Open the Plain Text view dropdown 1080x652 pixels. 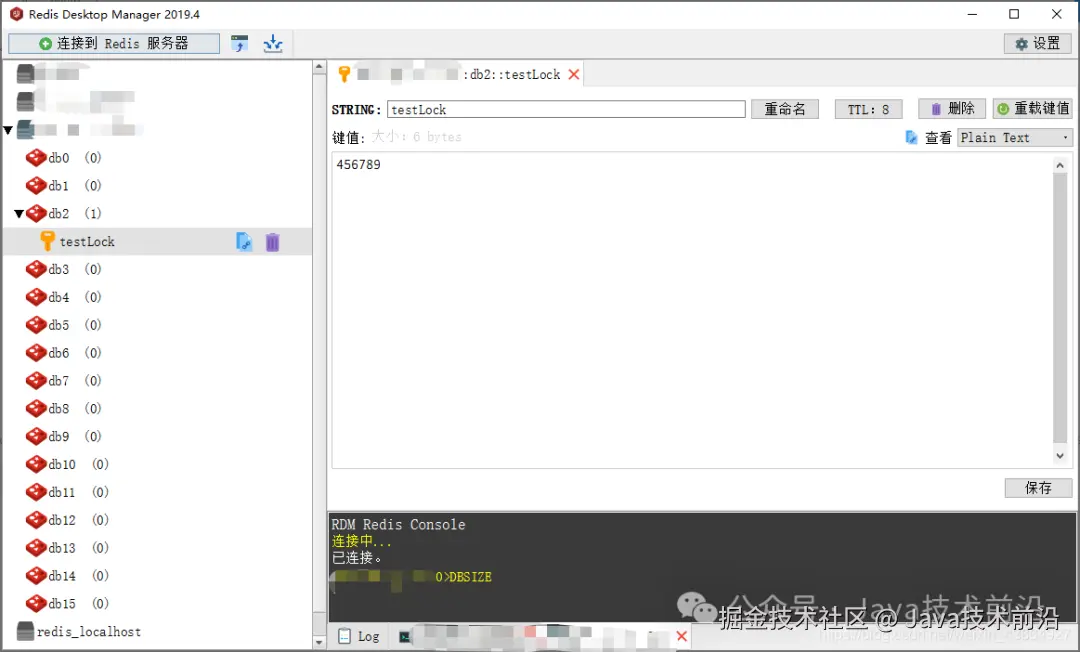point(1014,138)
